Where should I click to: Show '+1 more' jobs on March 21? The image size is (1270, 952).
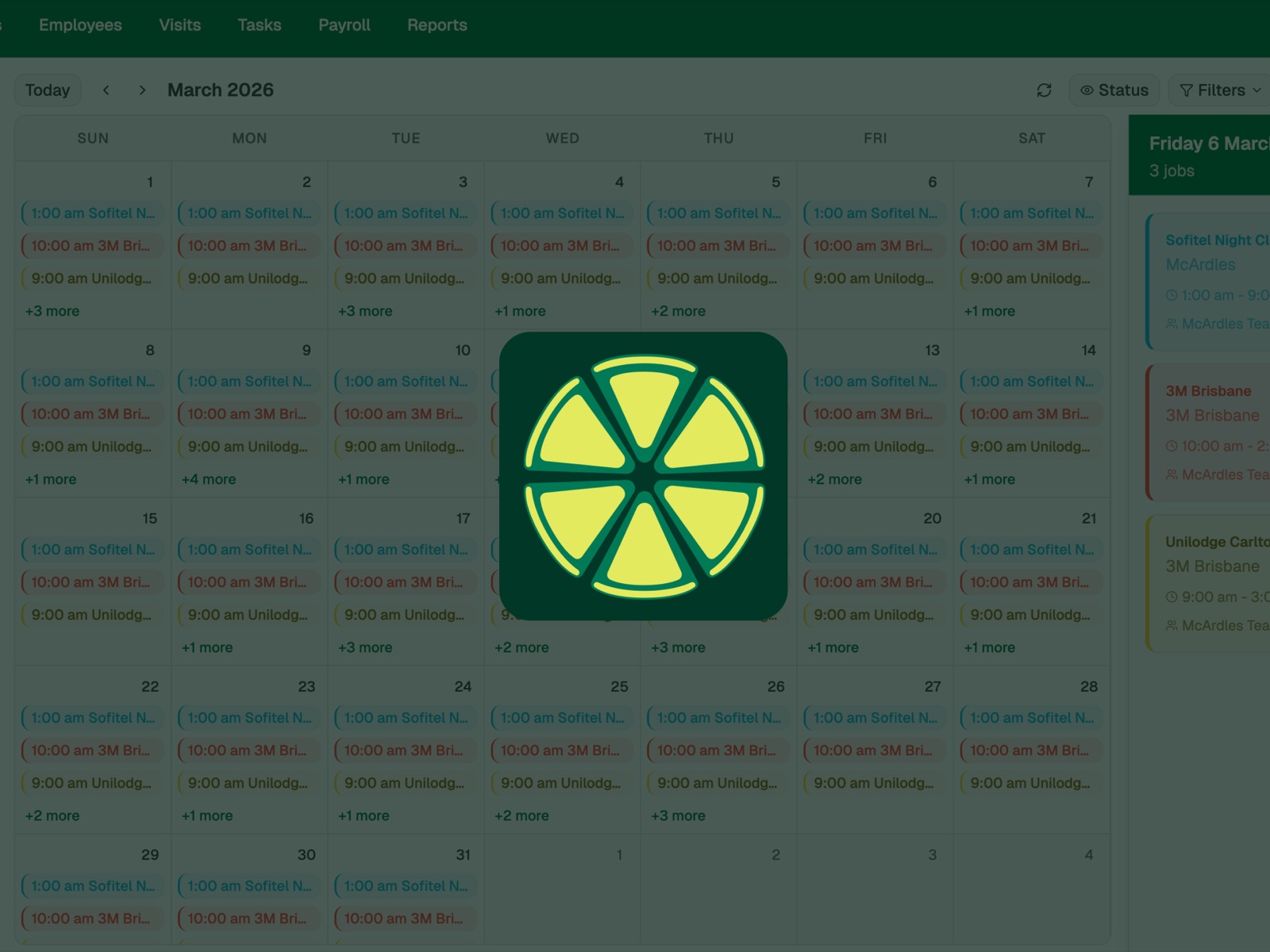coord(989,647)
